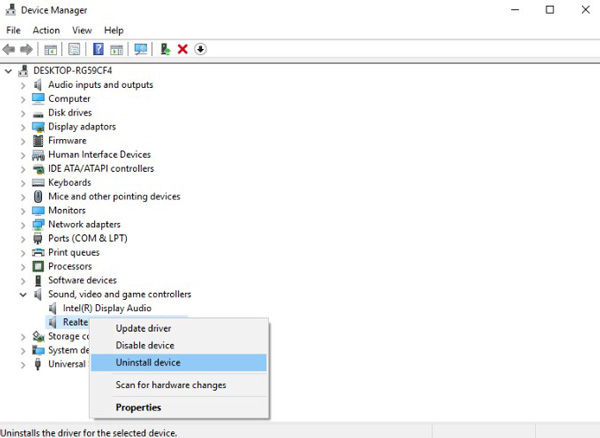600x438 pixels.
Task: Click the Ports (COM & LPT) icon
Action: tap(38, 238)
